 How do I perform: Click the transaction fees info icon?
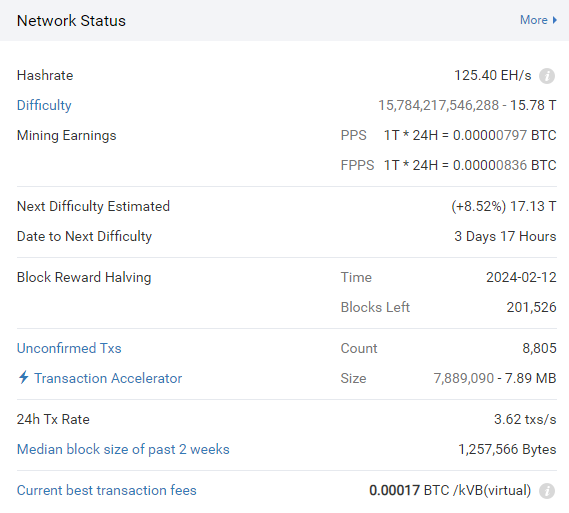(547, 491)
